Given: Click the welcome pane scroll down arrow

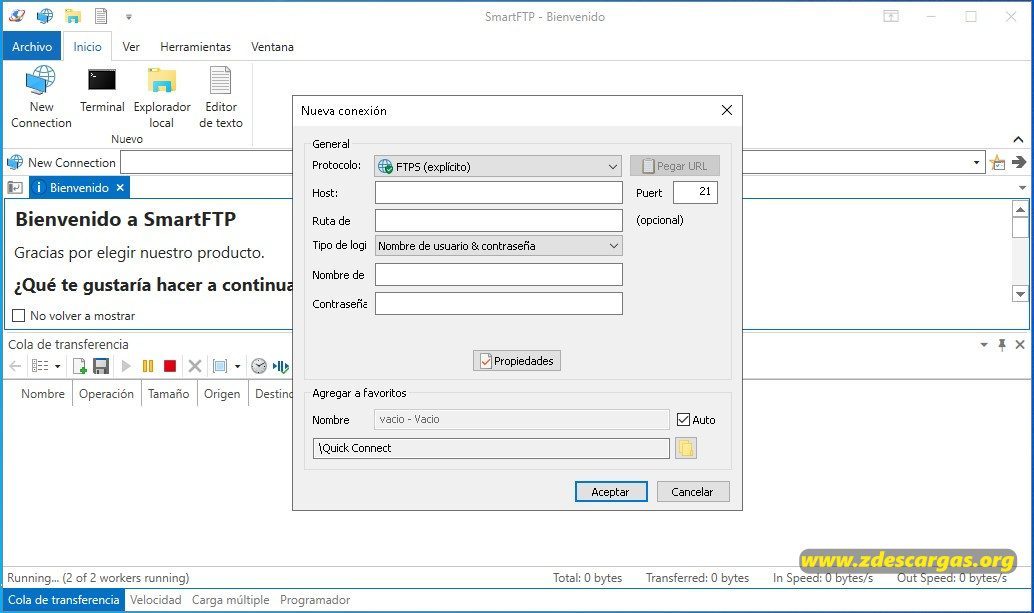Looking at the screenshot, I should pyautogui.click(x=1020, y=294).
